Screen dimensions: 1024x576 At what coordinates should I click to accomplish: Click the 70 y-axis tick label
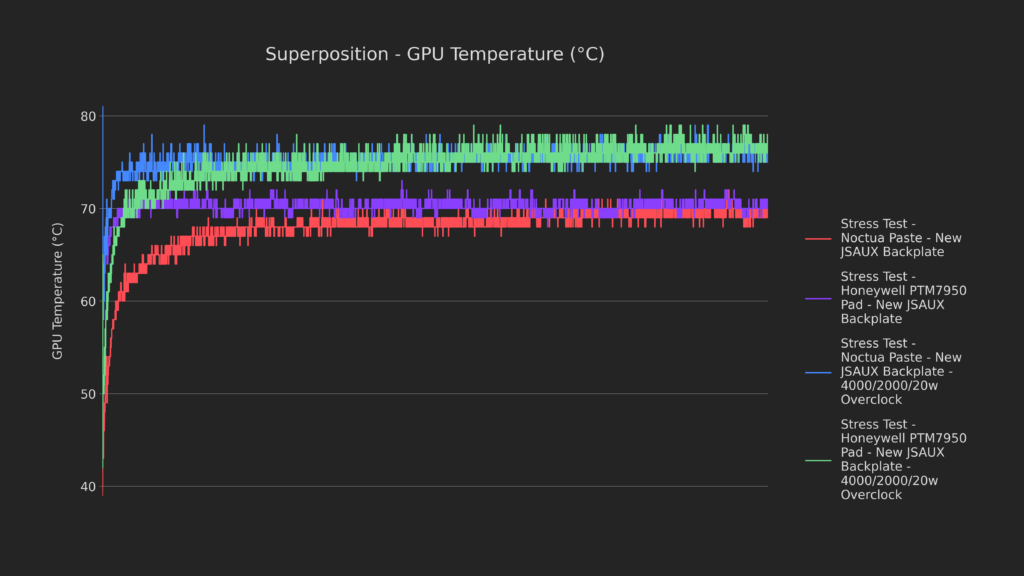(88, 209)
